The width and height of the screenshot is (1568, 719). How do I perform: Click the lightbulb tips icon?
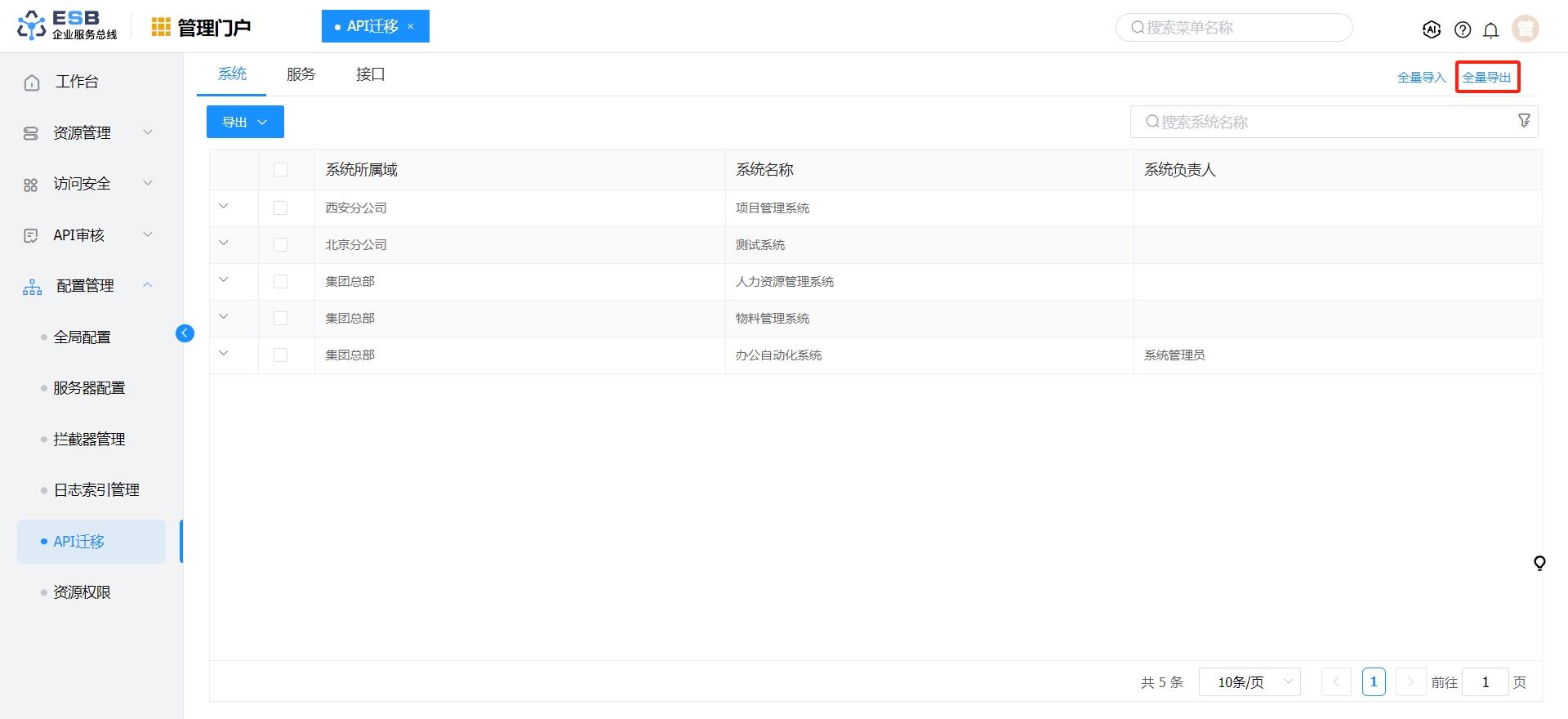tap(1539, 563)
